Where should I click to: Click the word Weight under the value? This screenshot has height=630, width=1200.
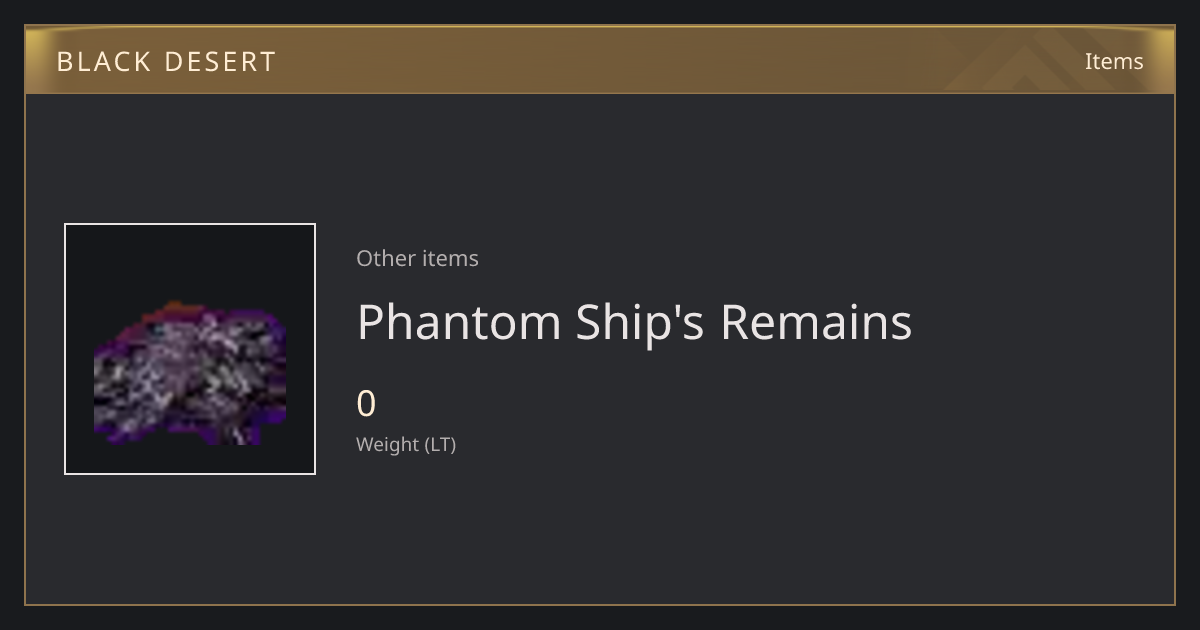click(388, 444)
